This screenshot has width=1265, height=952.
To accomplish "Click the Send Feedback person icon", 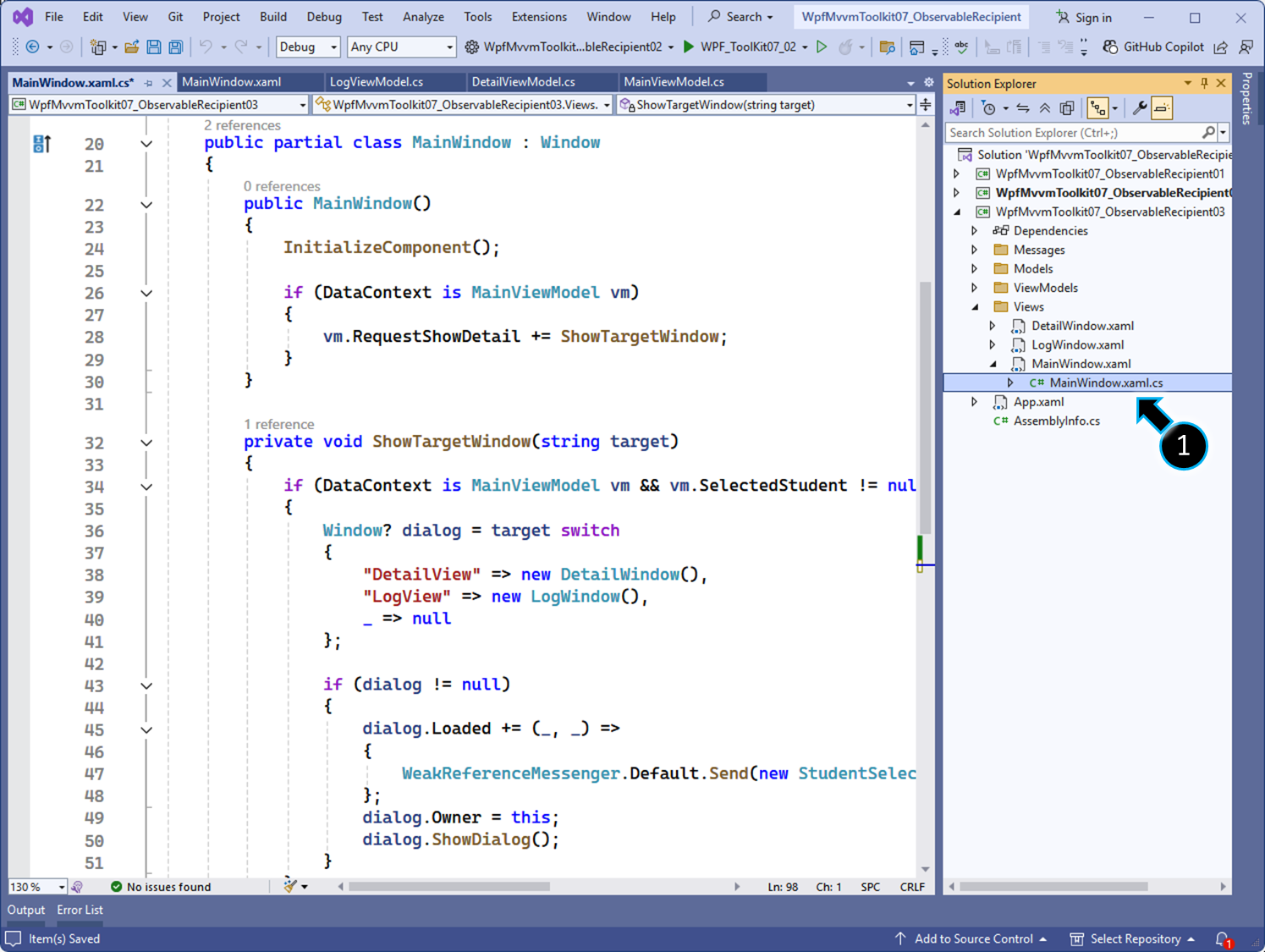I will tap(1246, 47).
